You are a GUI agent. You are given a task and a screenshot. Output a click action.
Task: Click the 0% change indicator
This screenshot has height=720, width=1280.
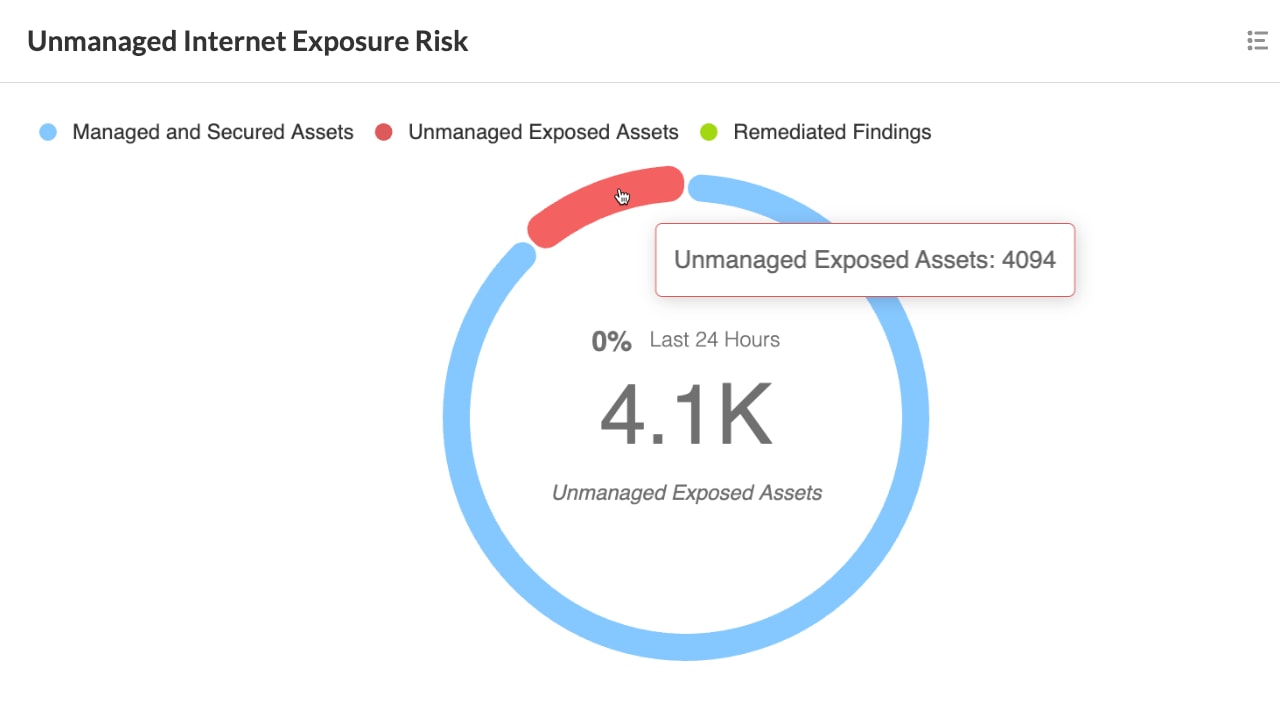point(611,342)
